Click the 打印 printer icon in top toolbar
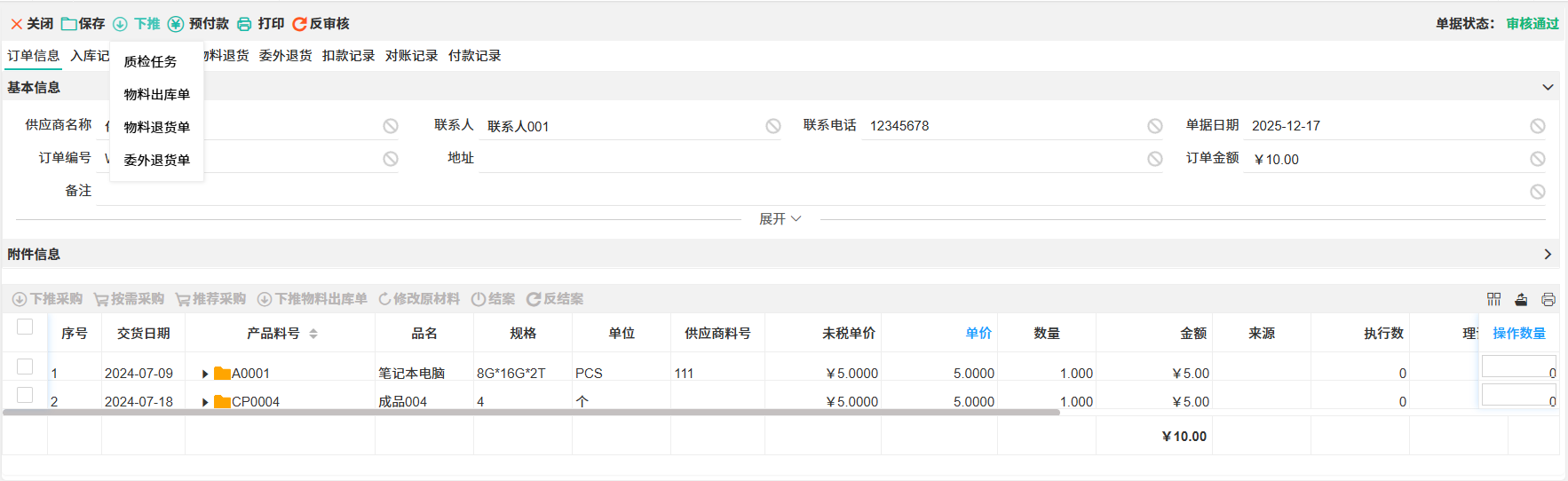Viewport: 1568px width, 481px height. click(x=244, y=24)
